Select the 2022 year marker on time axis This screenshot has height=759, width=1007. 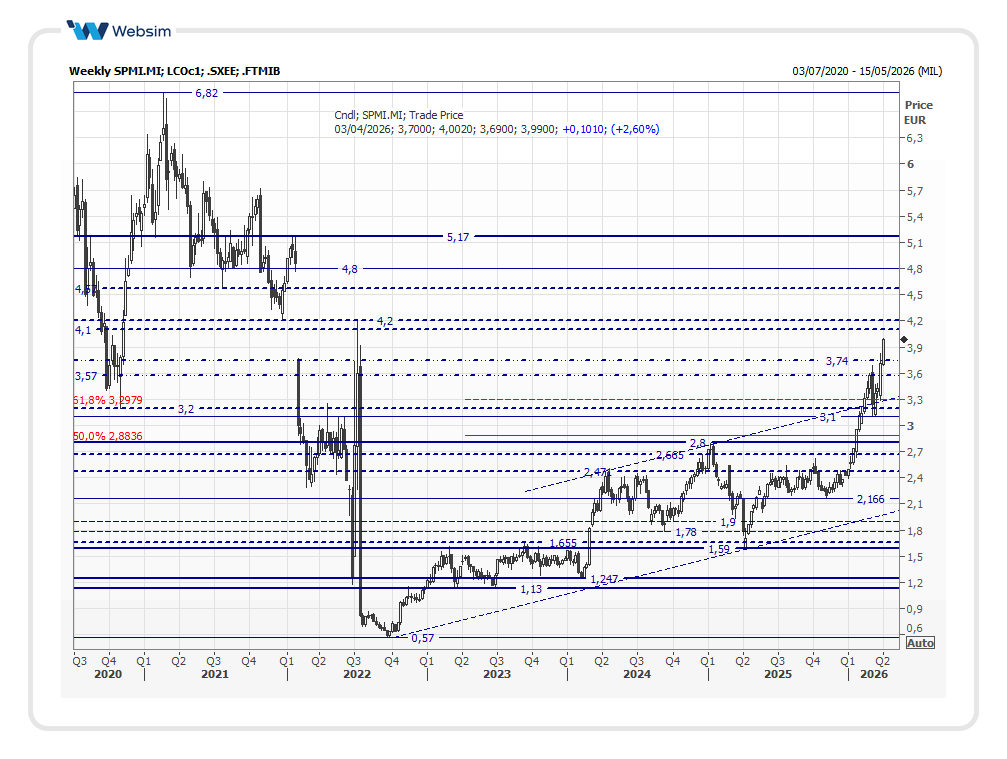click(356, 674)
